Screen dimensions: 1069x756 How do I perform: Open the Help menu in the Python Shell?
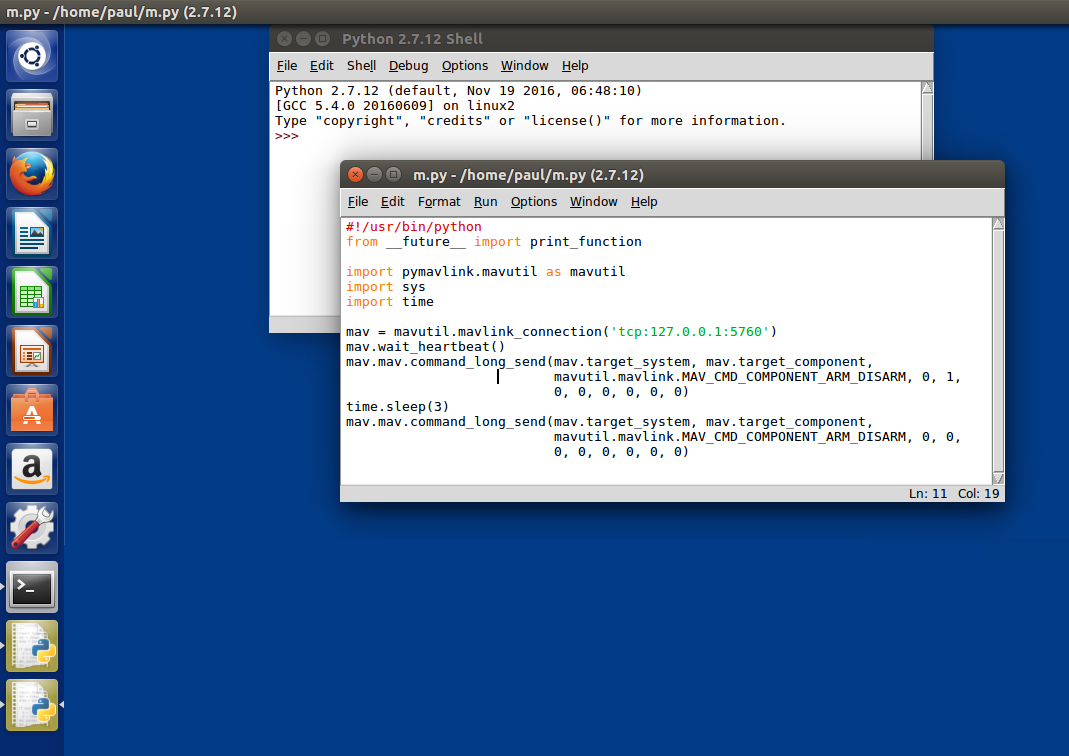click(x=575, y=65)
